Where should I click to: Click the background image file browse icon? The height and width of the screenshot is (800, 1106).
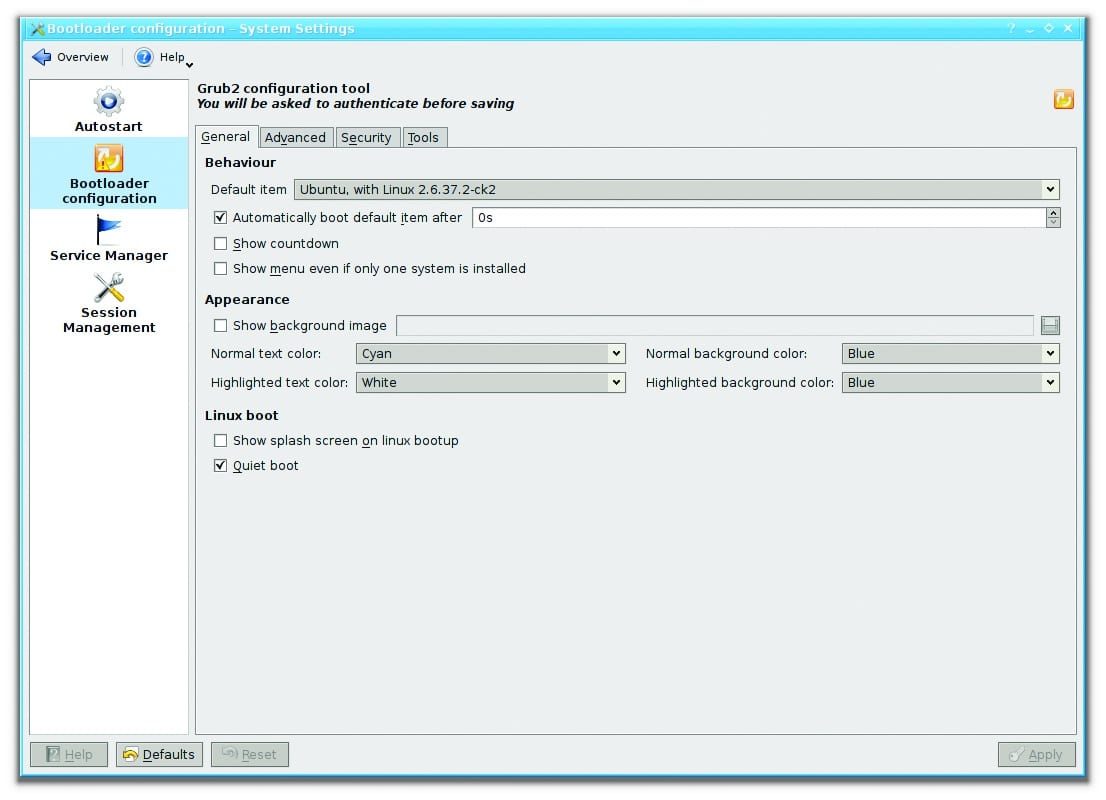click(x=1049, y=325)
